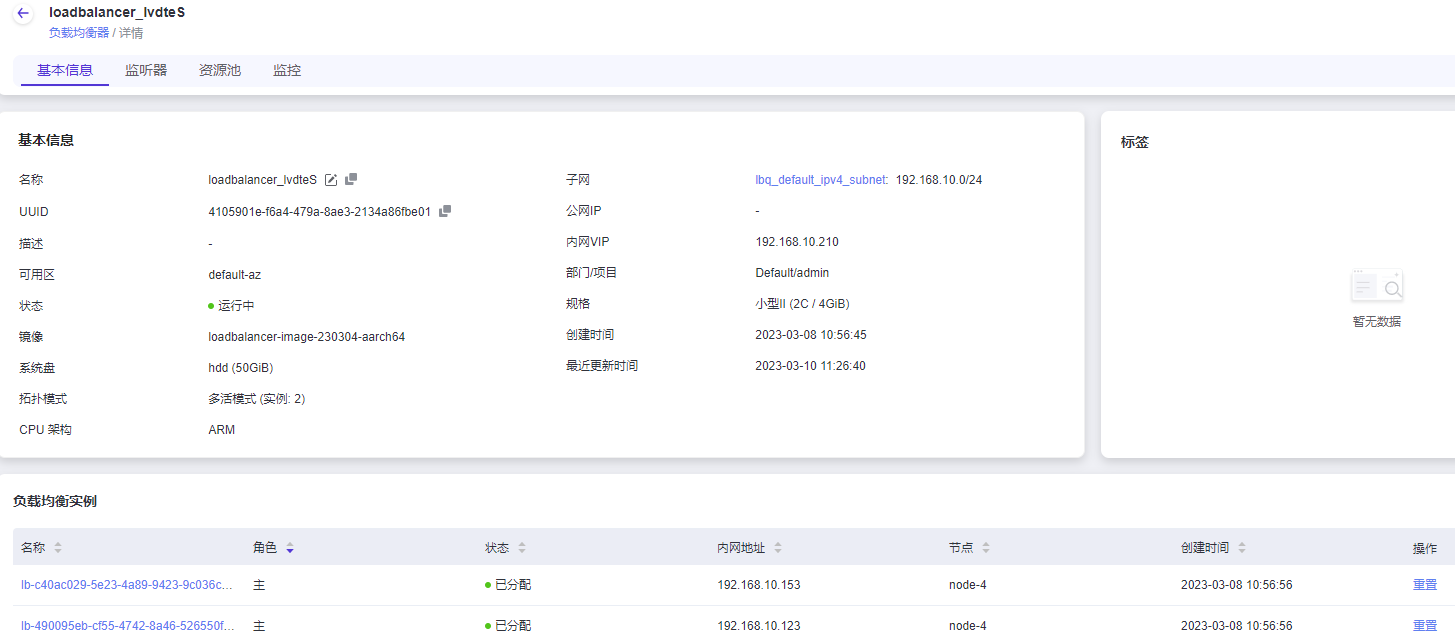The height and width of the screenshot is (644, 1455).
Task: Click 负载均衡器 breadcrumb link
Action: tap(78, 32)
